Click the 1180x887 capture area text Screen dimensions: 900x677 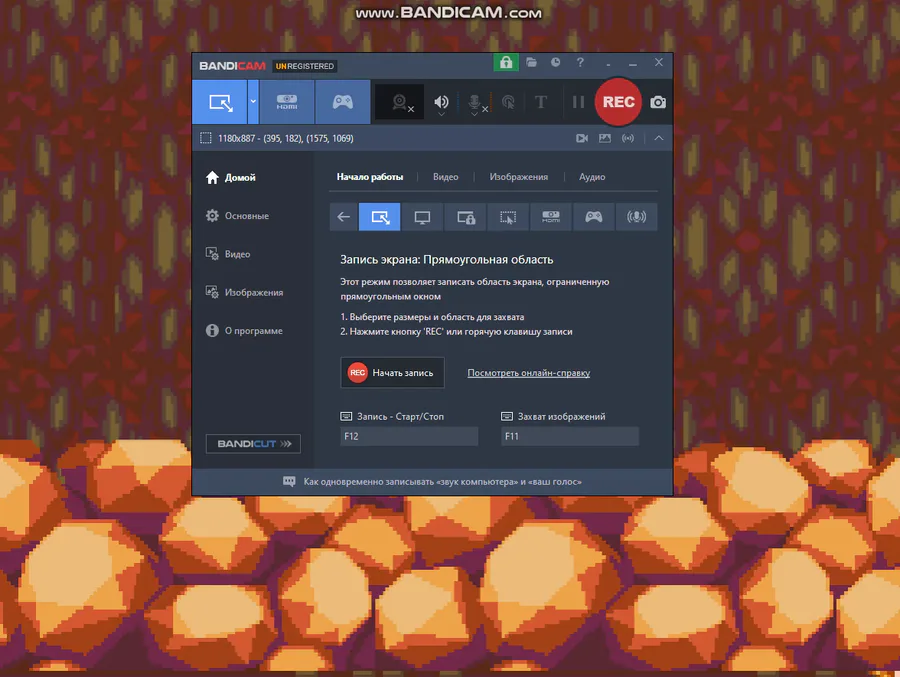coord(285,138)
